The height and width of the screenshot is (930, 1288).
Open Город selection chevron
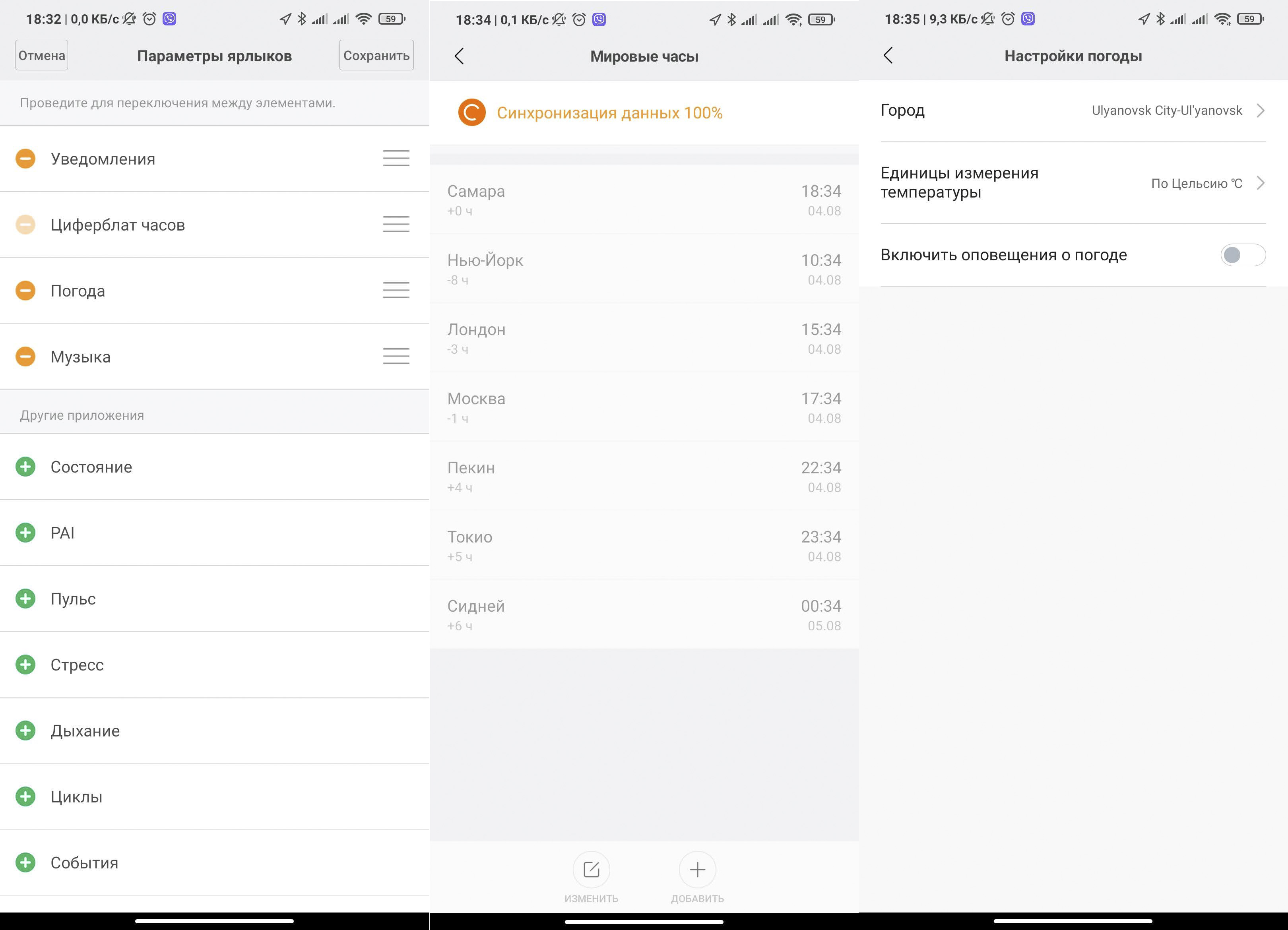pos(1260,110)
